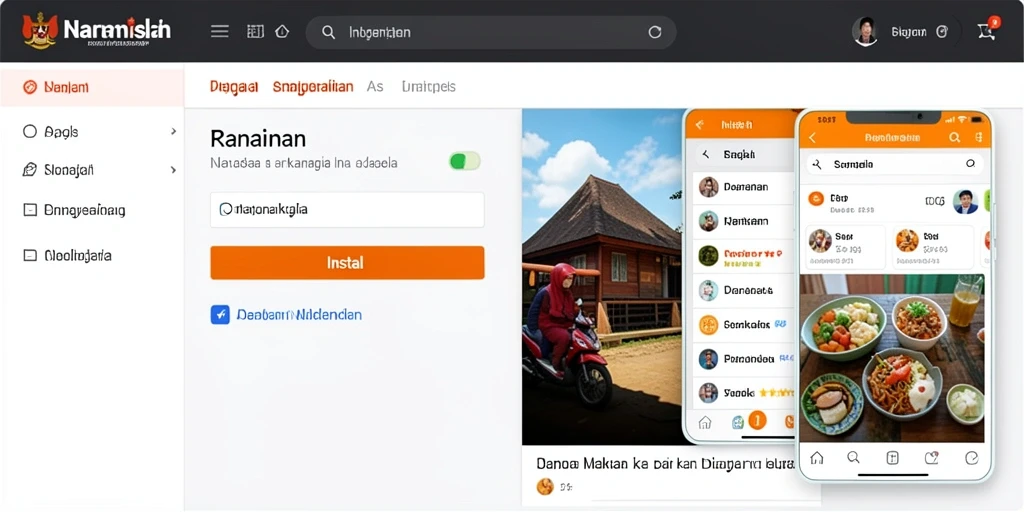This screenshot has height=512, width=1024.
Task: Click the Slonajah tag icon in sidebar
Action: tap(29, 170)
